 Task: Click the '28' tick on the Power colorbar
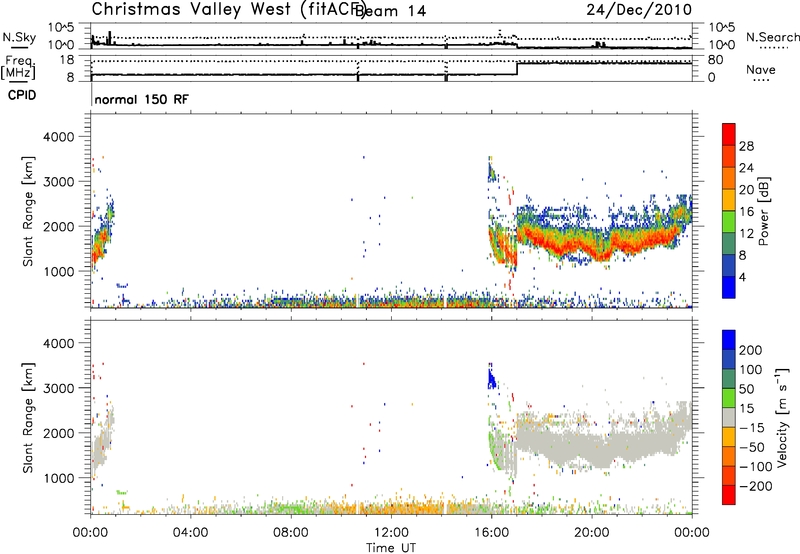tap(746, 146)
